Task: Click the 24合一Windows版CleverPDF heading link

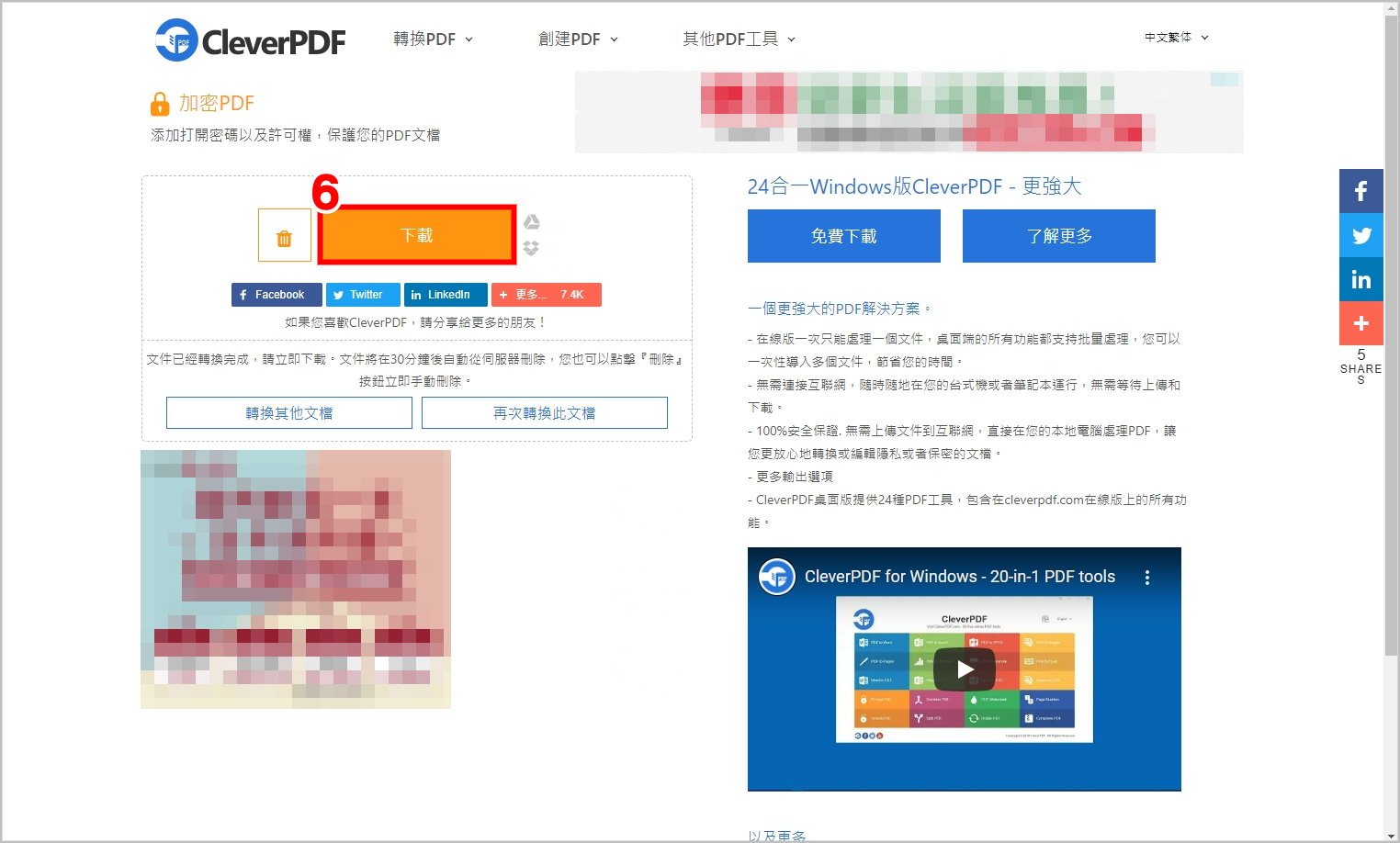Action: coord(914,186)
